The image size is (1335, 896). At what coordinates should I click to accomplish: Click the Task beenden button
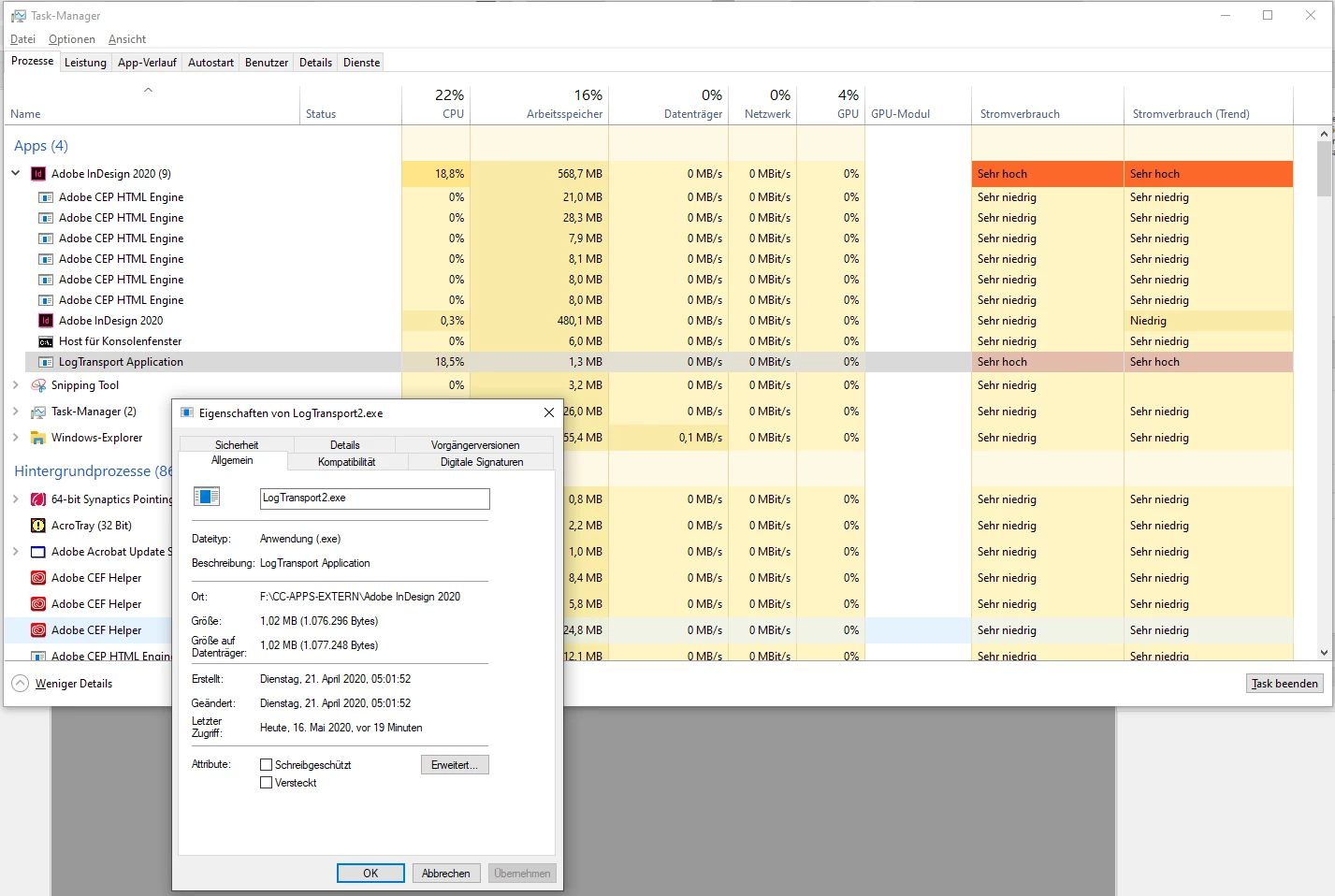(1284, 684)
